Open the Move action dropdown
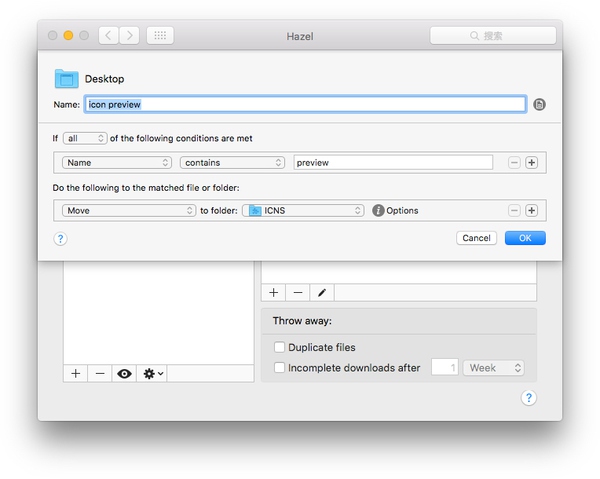 (x=129, y=210)
